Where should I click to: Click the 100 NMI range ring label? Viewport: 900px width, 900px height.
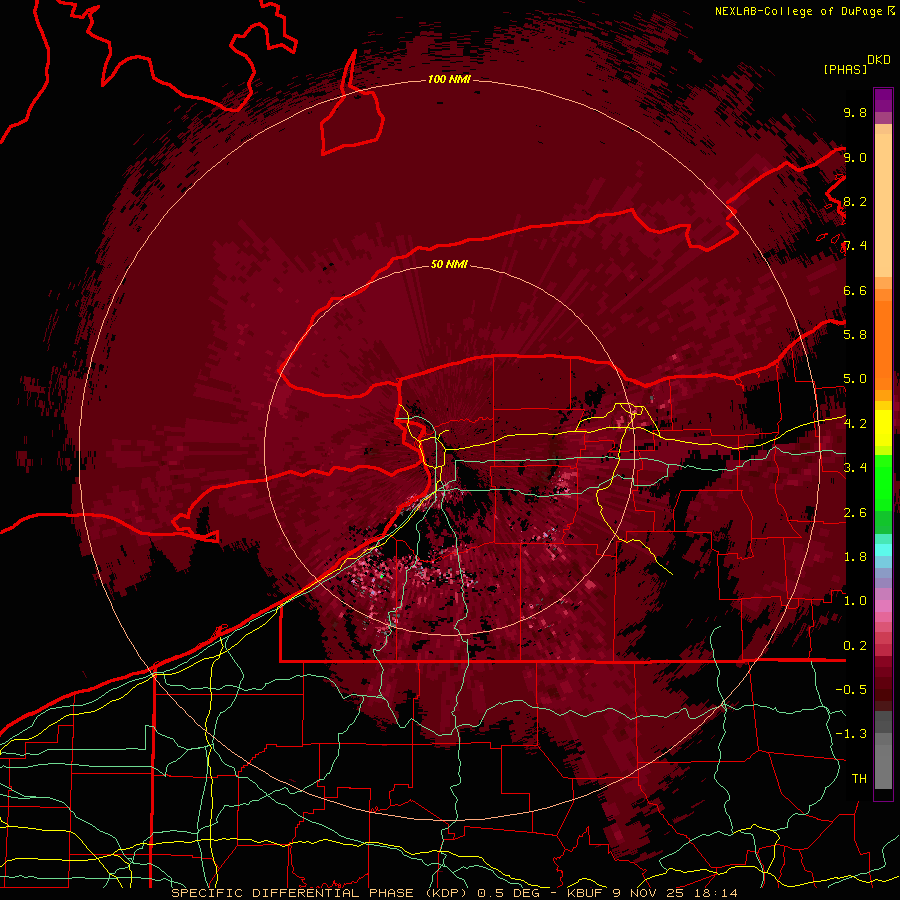coord(449,79)
